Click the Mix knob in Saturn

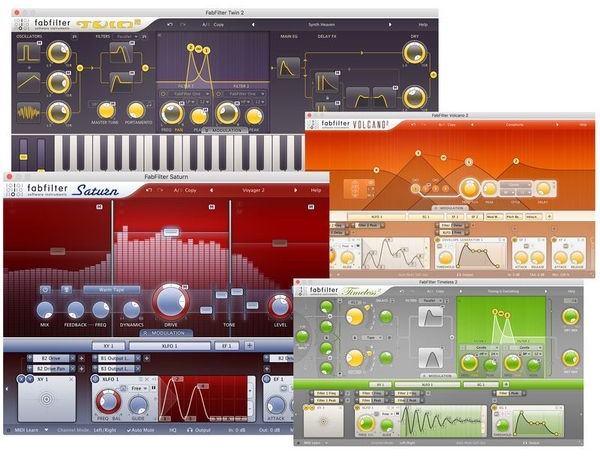(x=45, y=309)
